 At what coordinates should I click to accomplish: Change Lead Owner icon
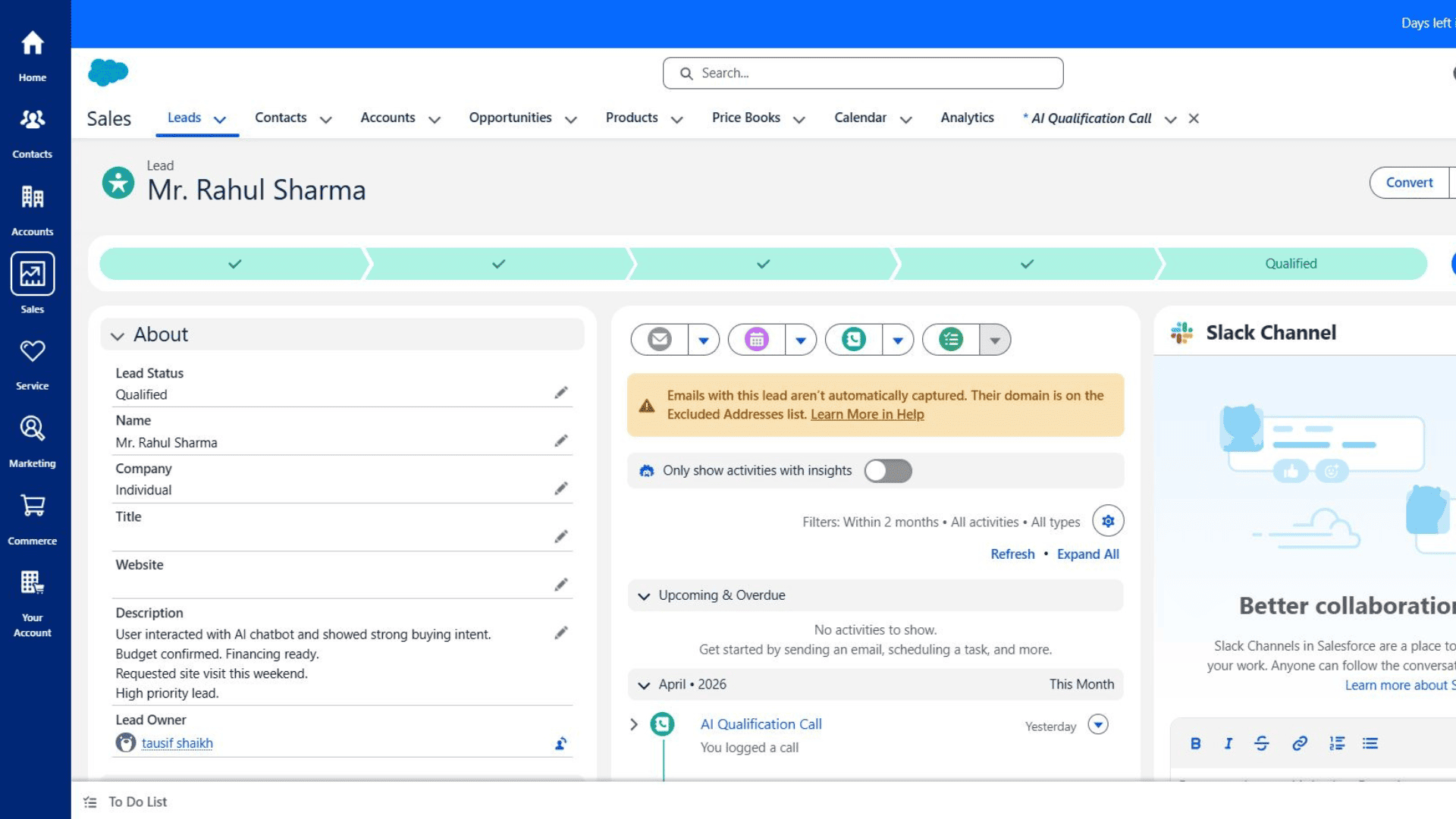click(x=561, y=743)
